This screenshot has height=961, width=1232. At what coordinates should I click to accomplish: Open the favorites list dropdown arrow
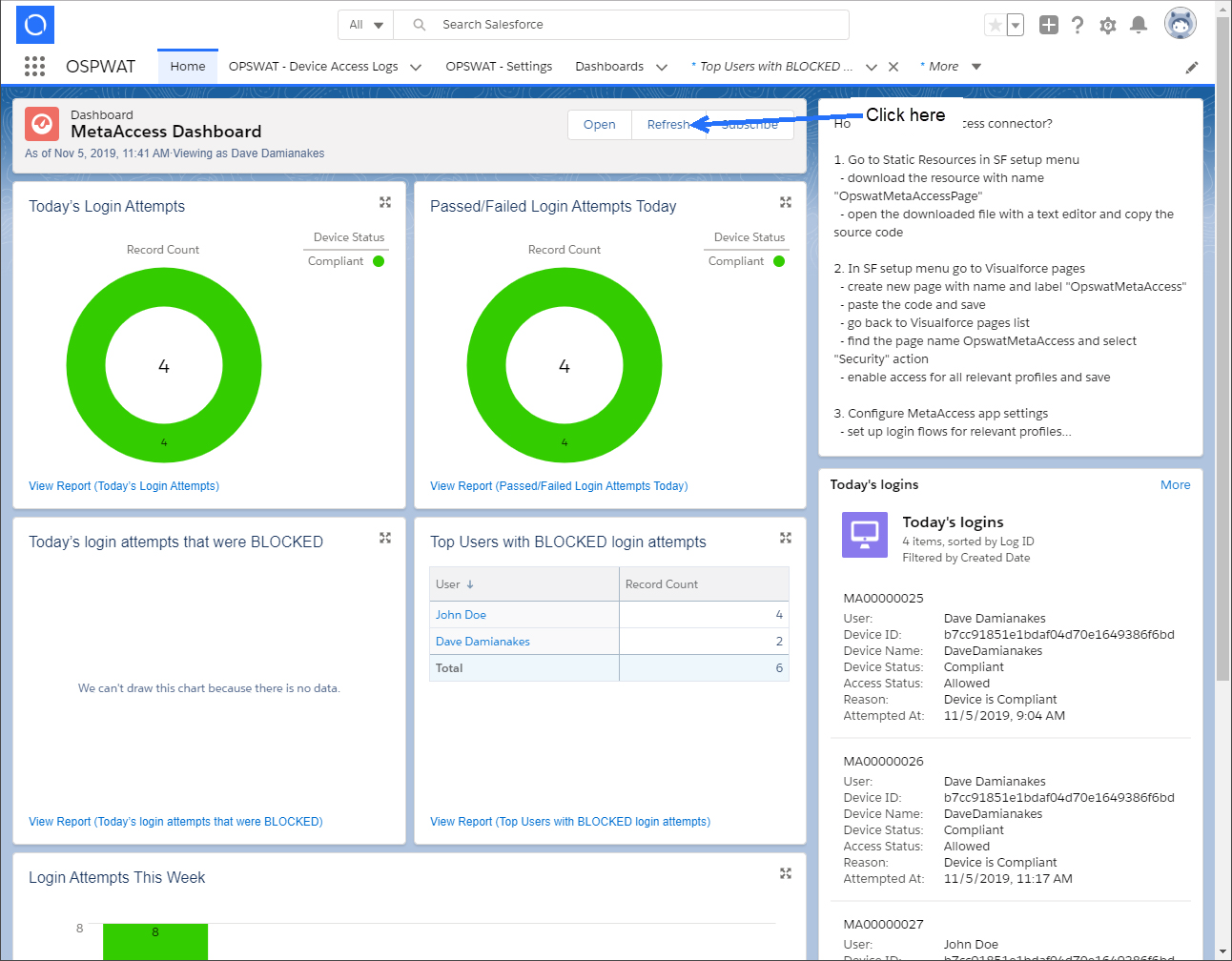coord(1016,25)
